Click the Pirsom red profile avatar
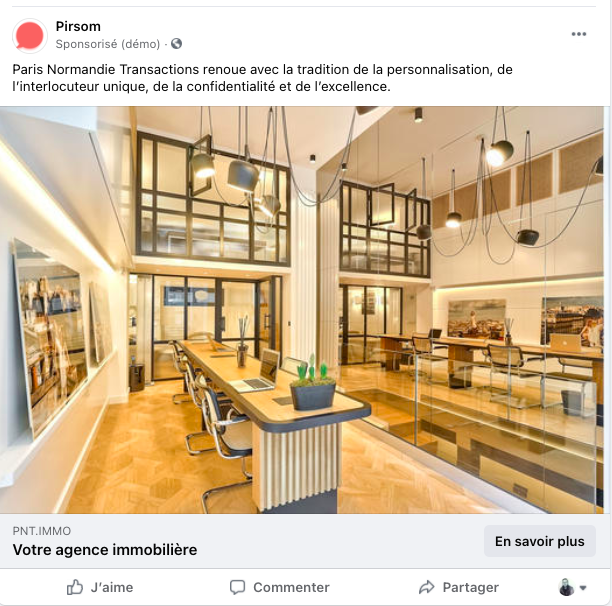This screenshot has height=606, width=612. point(30,36)
